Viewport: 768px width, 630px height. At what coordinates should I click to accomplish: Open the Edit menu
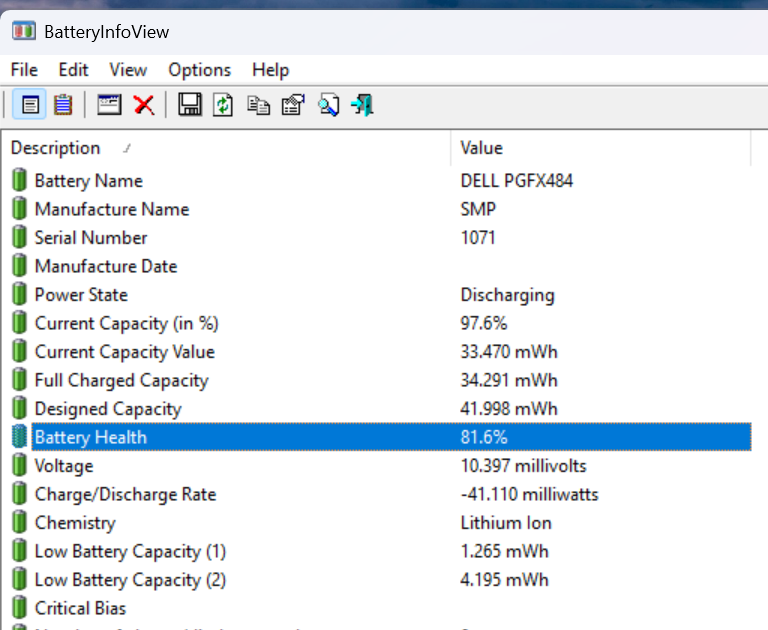(x=73, y=70)
